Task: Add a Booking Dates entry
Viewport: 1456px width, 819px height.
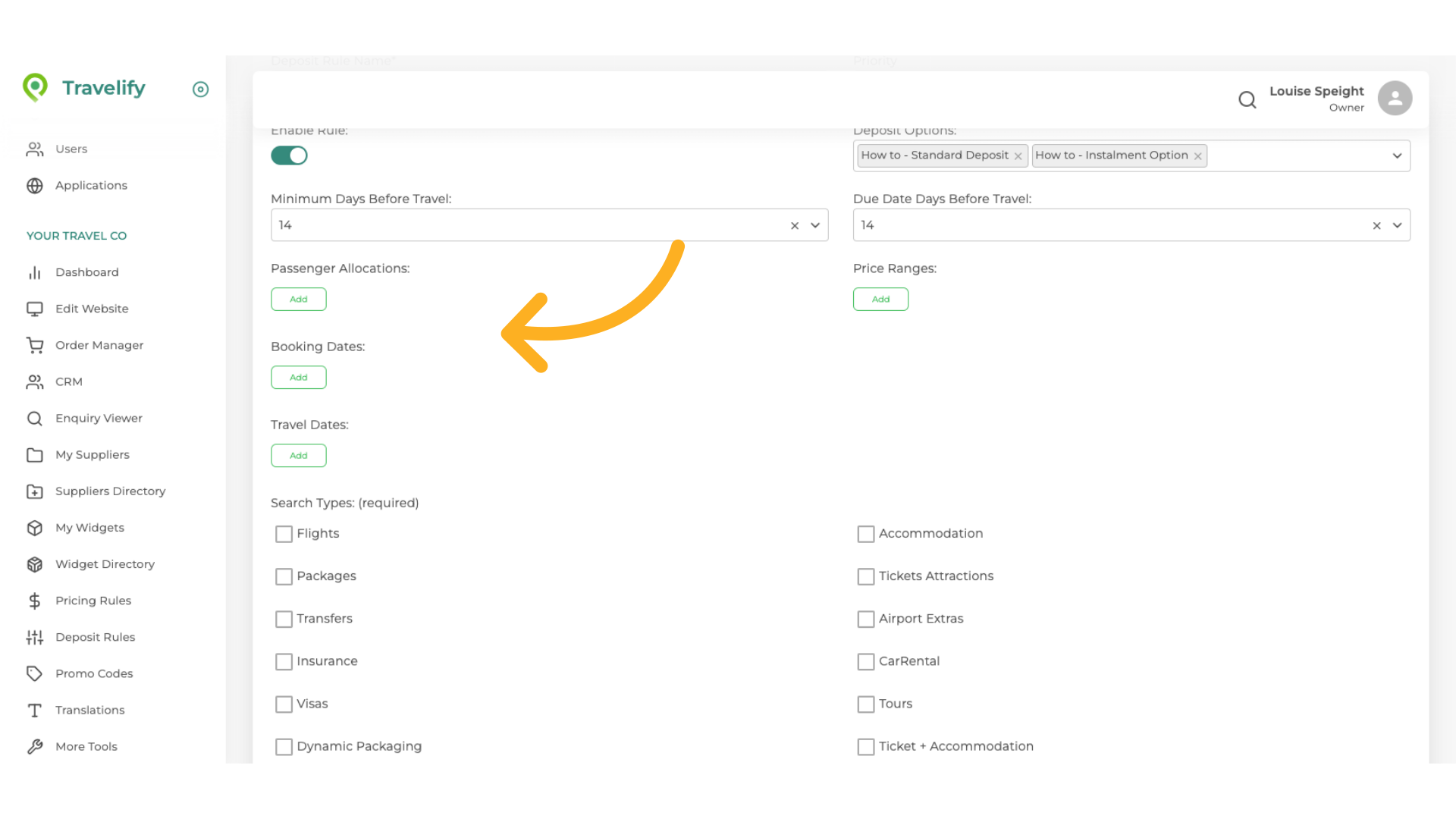Action: (x=298, y=378)
